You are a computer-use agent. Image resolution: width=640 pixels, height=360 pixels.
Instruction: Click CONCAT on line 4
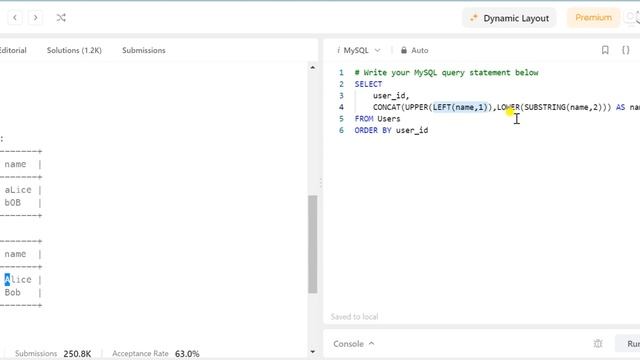[x=386, y=107]
